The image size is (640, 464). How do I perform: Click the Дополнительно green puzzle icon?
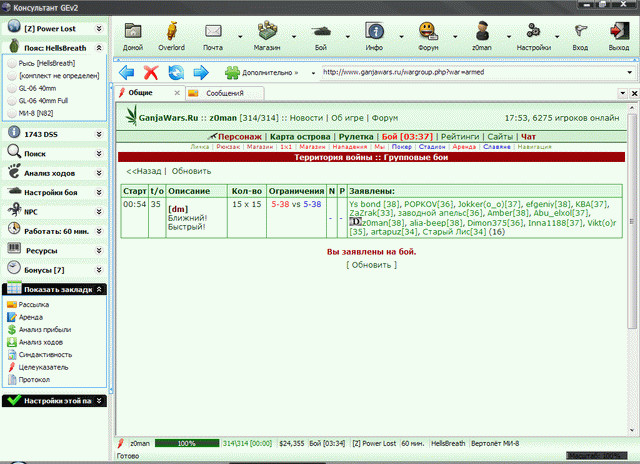pyautogui.click(x=232, y=73)
